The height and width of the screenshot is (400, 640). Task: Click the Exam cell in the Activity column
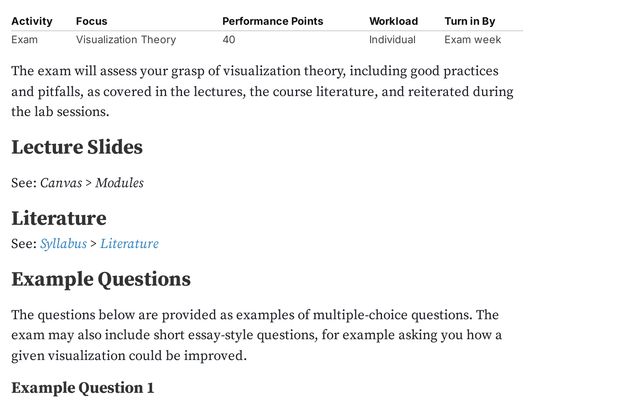(x=25, y=40)
